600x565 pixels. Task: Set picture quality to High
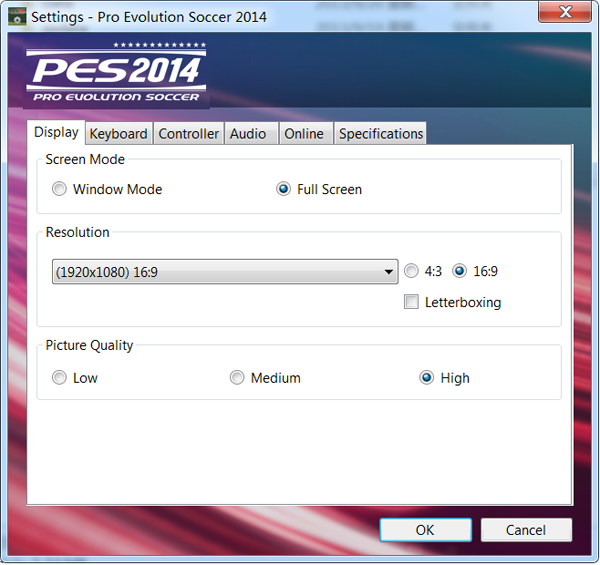tap(426, 378)
